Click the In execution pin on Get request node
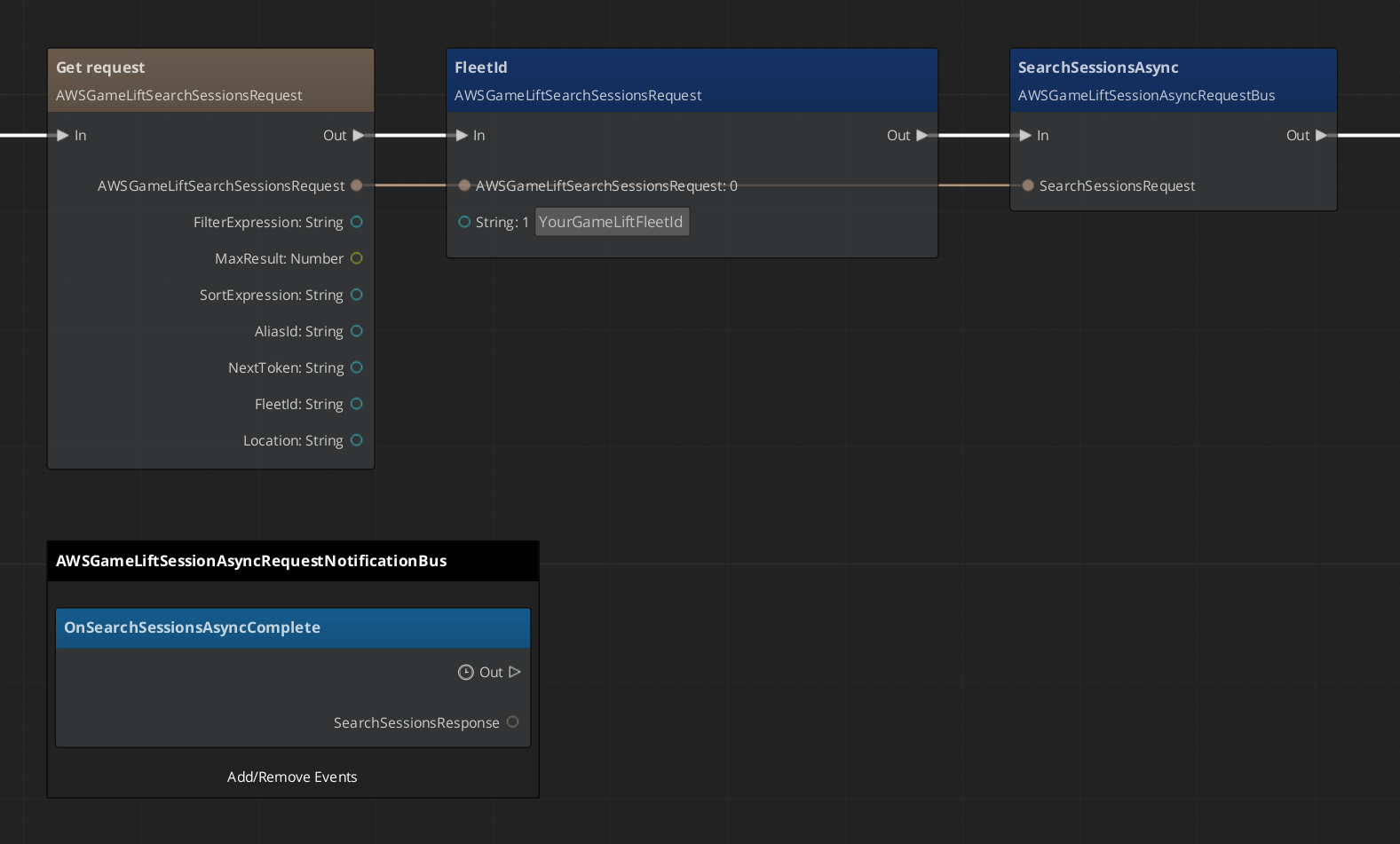 [63, 136]
